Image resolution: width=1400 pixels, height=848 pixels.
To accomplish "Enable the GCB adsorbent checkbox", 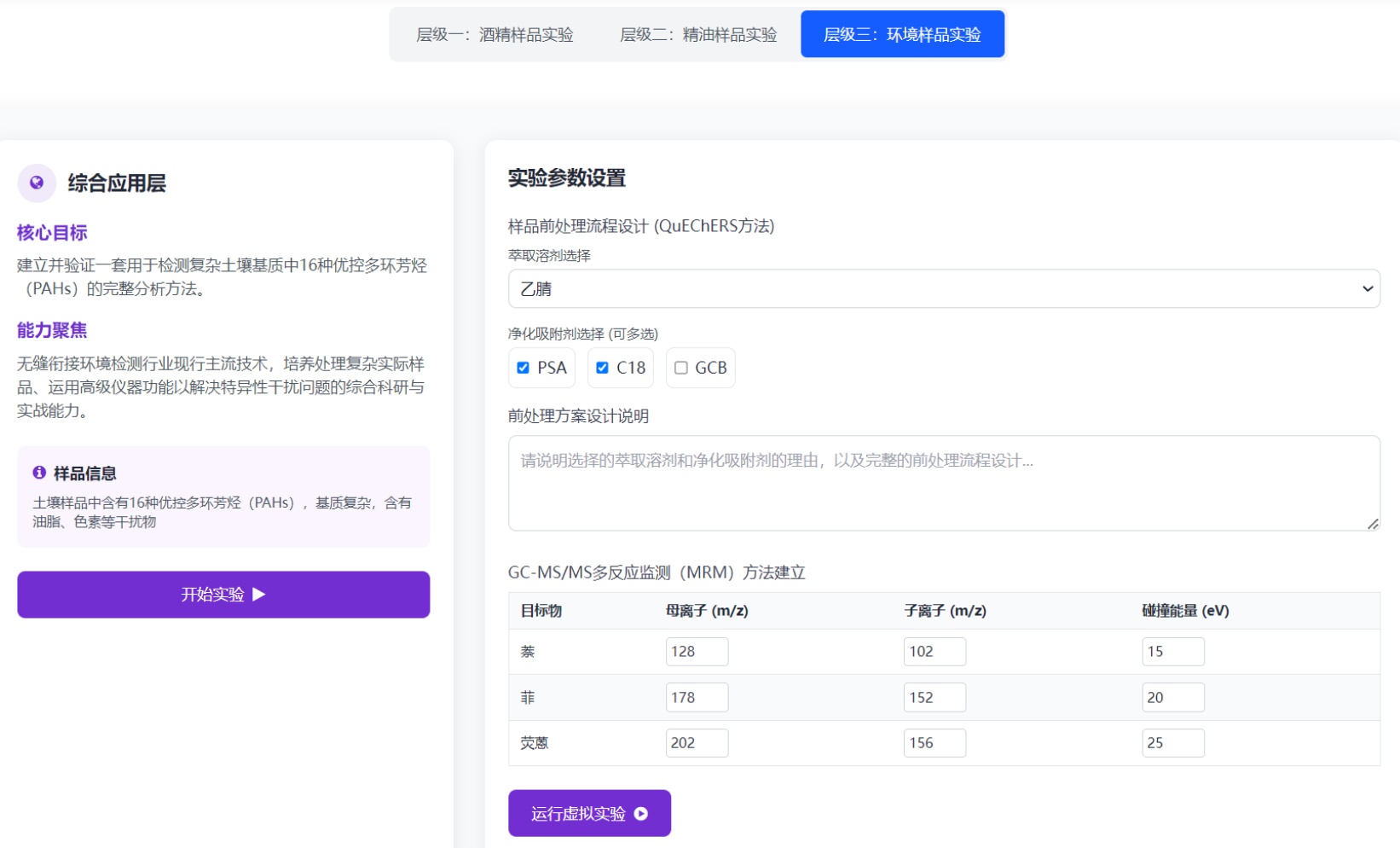I will [x=681, y=368].
